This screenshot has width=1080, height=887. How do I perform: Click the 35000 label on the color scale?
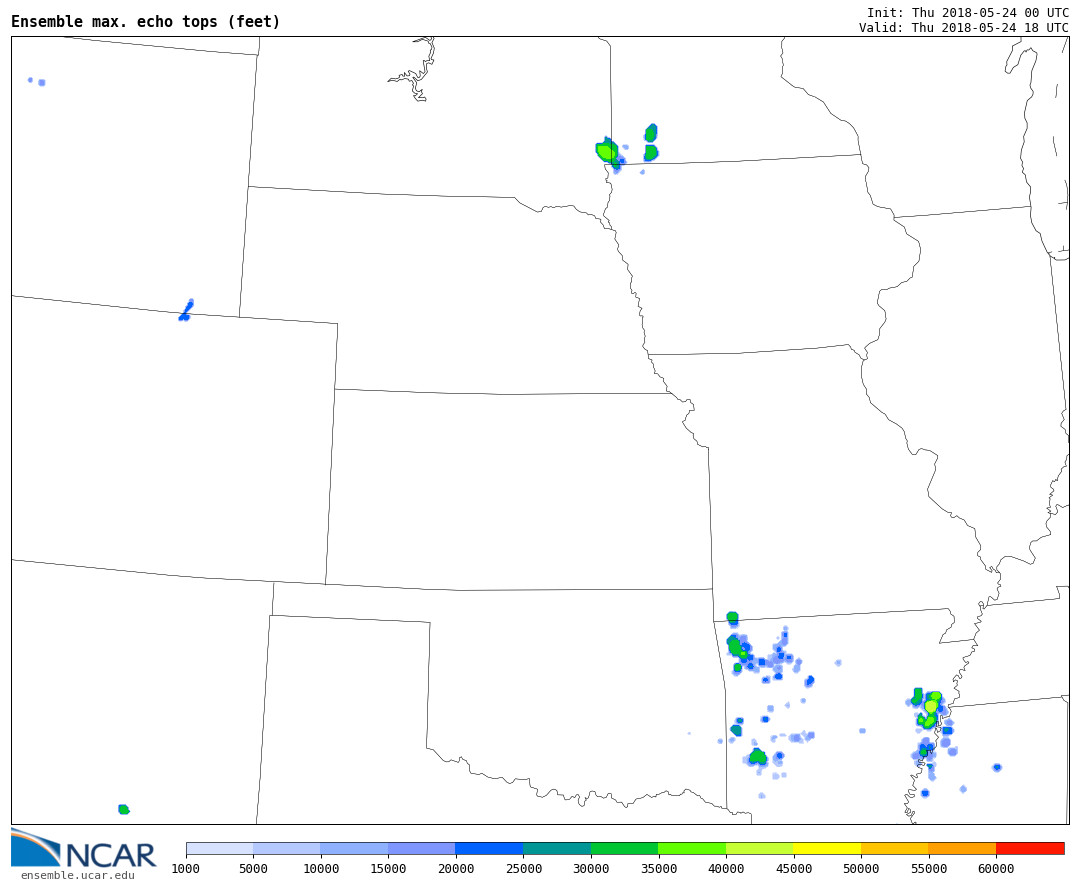pos(658,869)
